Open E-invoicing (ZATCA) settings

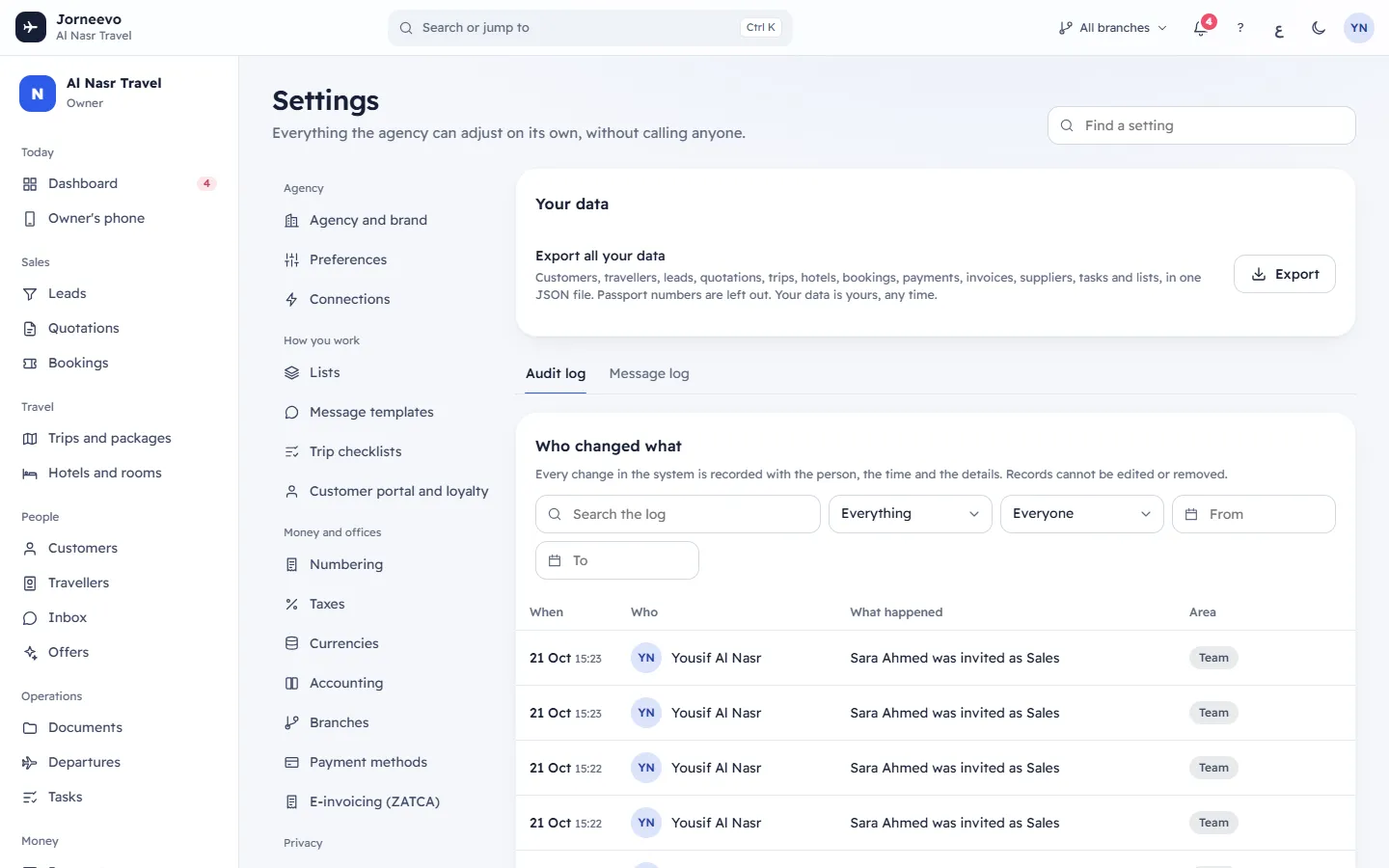(386, 801)
